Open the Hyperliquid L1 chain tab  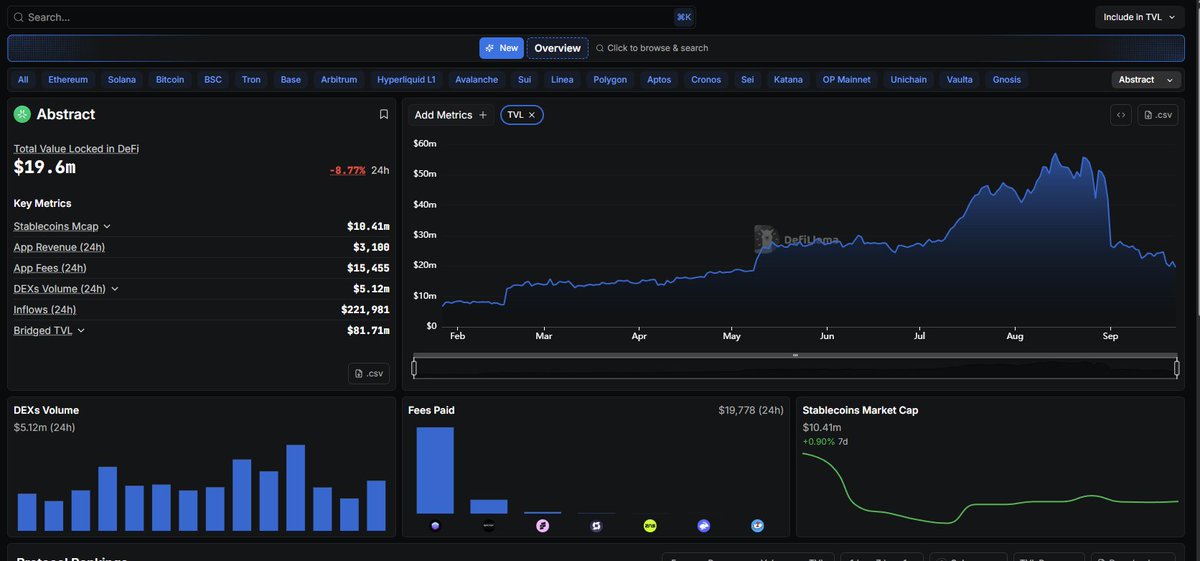click(406, 80)
